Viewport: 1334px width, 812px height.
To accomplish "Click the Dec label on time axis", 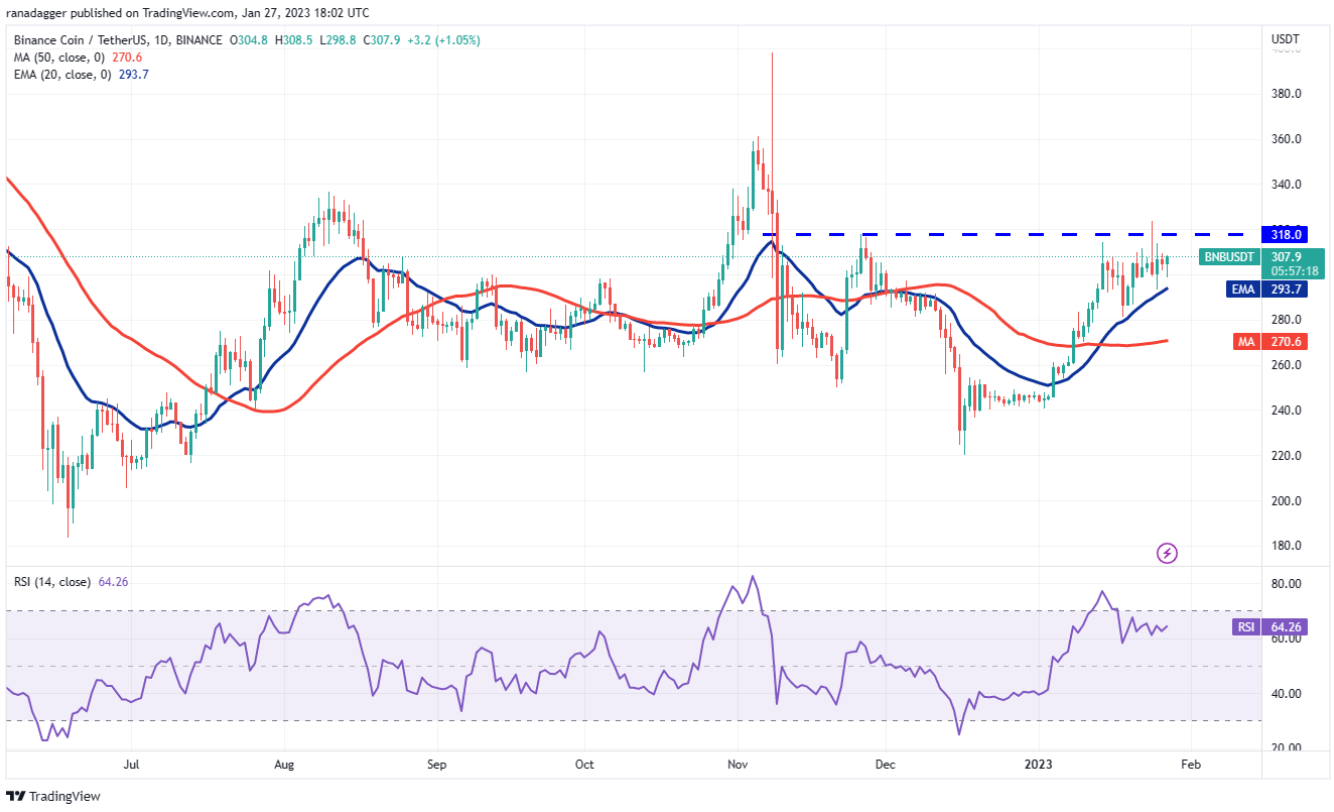I will [886, 765].
